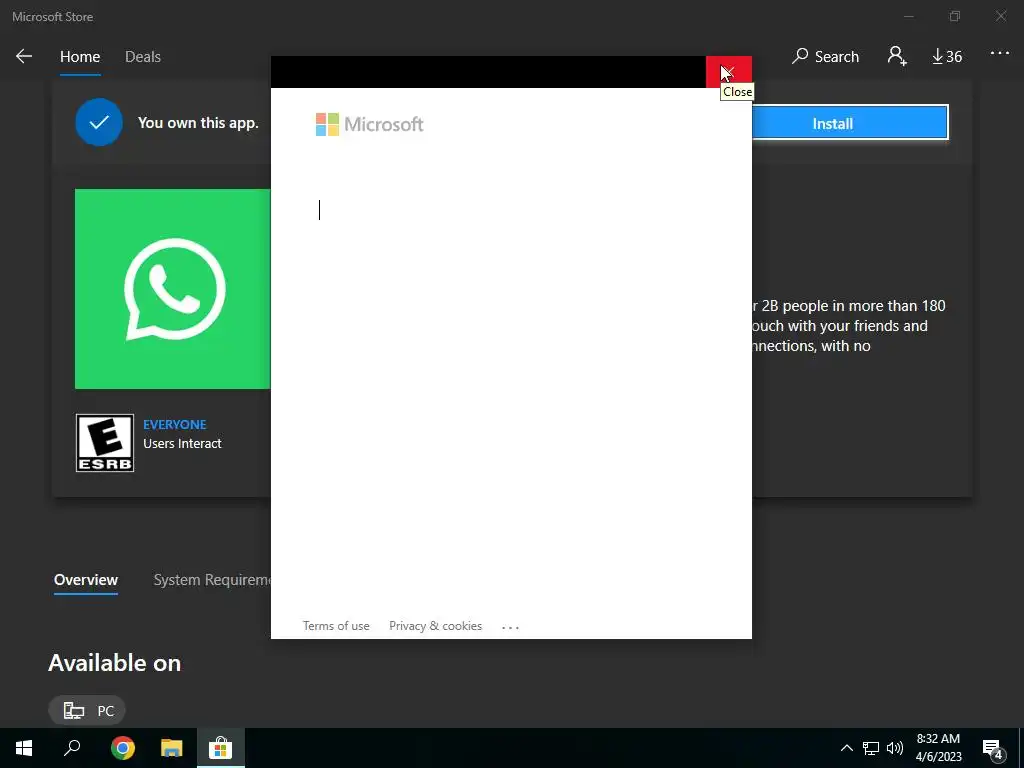Switch to System Requirements tab

click(212, 580)
